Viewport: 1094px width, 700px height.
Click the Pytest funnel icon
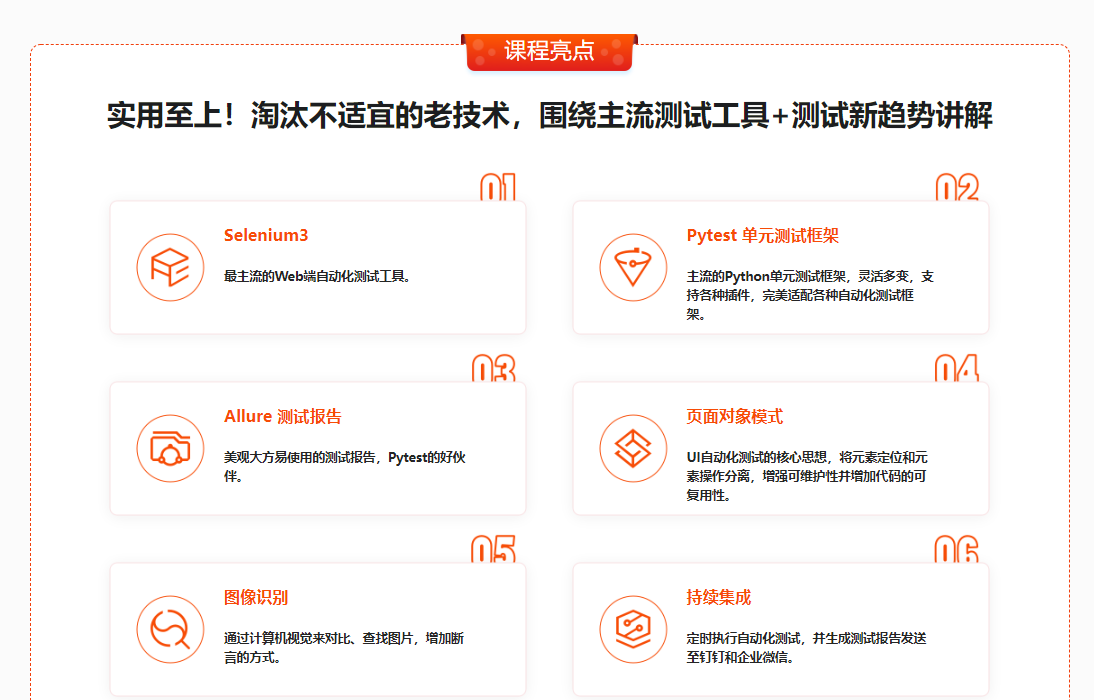click(633, 267)
